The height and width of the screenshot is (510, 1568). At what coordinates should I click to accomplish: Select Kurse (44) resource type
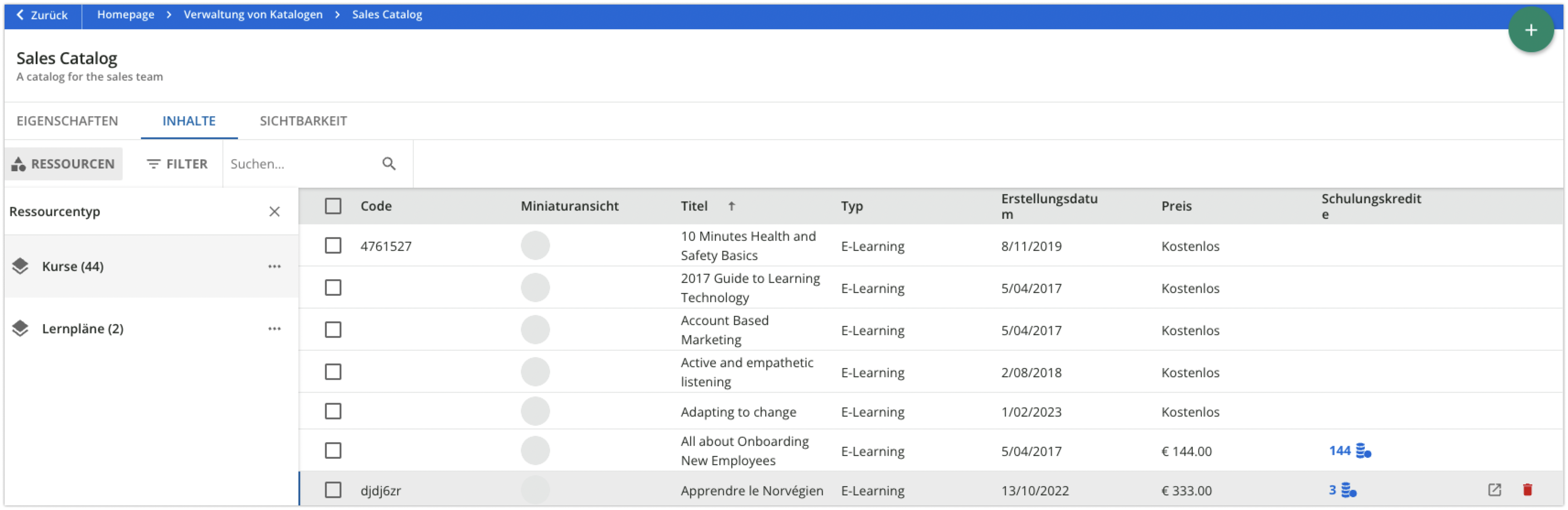(151, 266)
